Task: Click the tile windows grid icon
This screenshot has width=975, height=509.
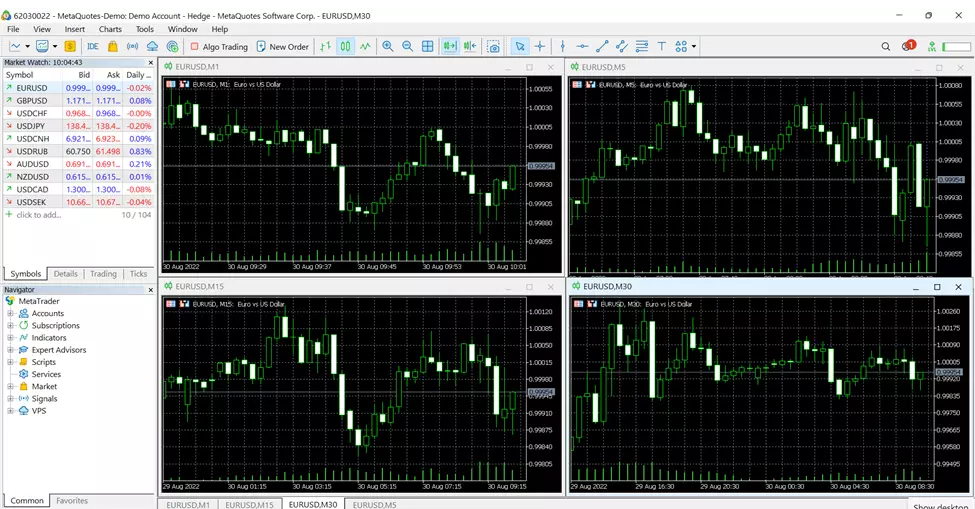Action: click(428, 46)
